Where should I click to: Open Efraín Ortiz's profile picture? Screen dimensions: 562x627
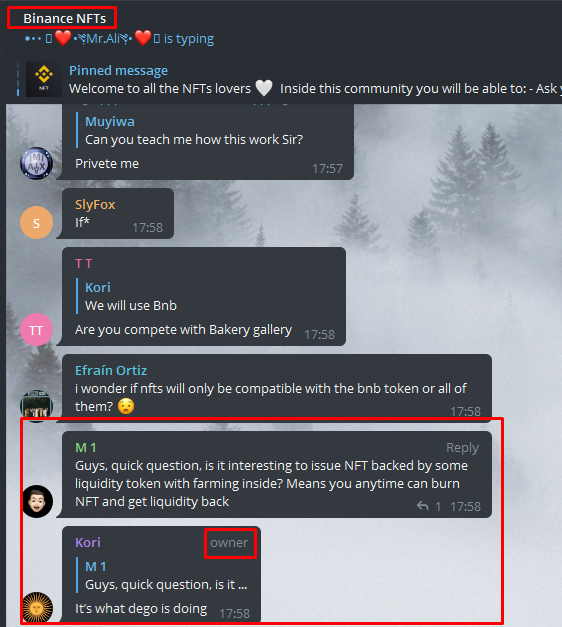pos(36,406)
